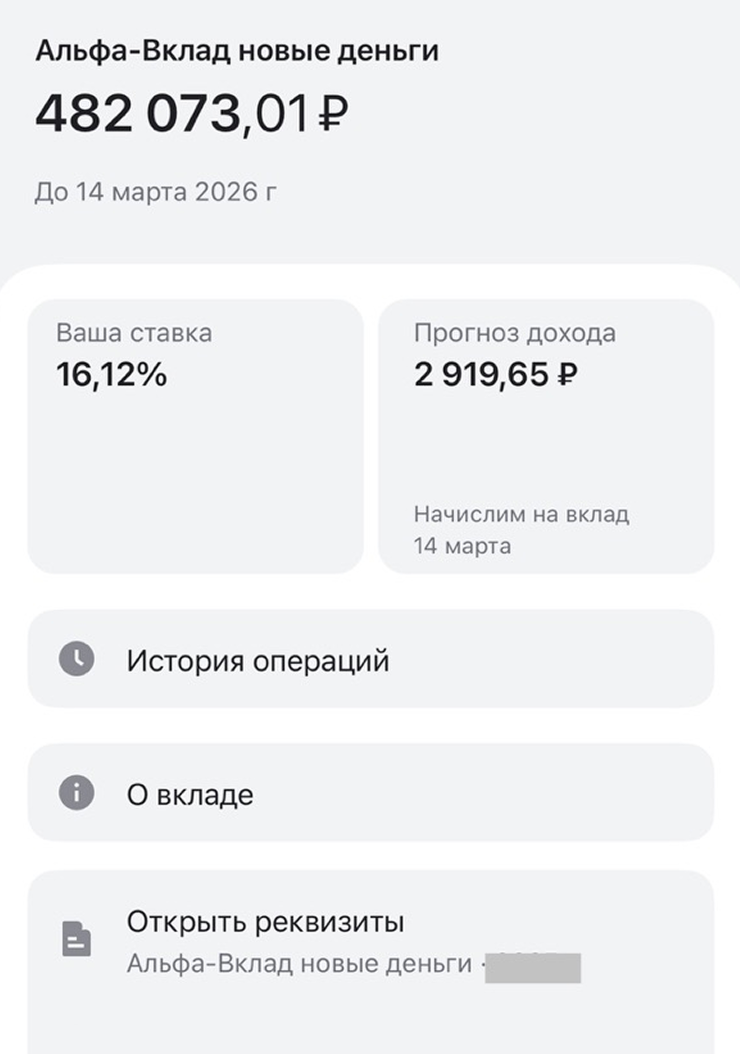Tap the 14 марта accrual date in the forecast card
The image size is (740, 1054).
coord(462,546)
